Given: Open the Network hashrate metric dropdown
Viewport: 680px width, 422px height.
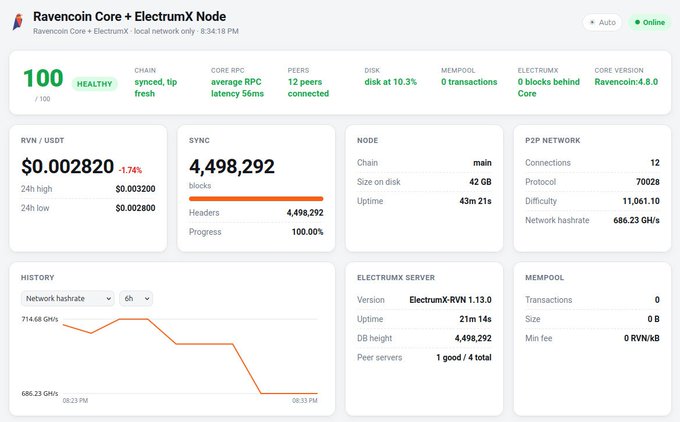Looking at the screenshot, I should [68, 298].
